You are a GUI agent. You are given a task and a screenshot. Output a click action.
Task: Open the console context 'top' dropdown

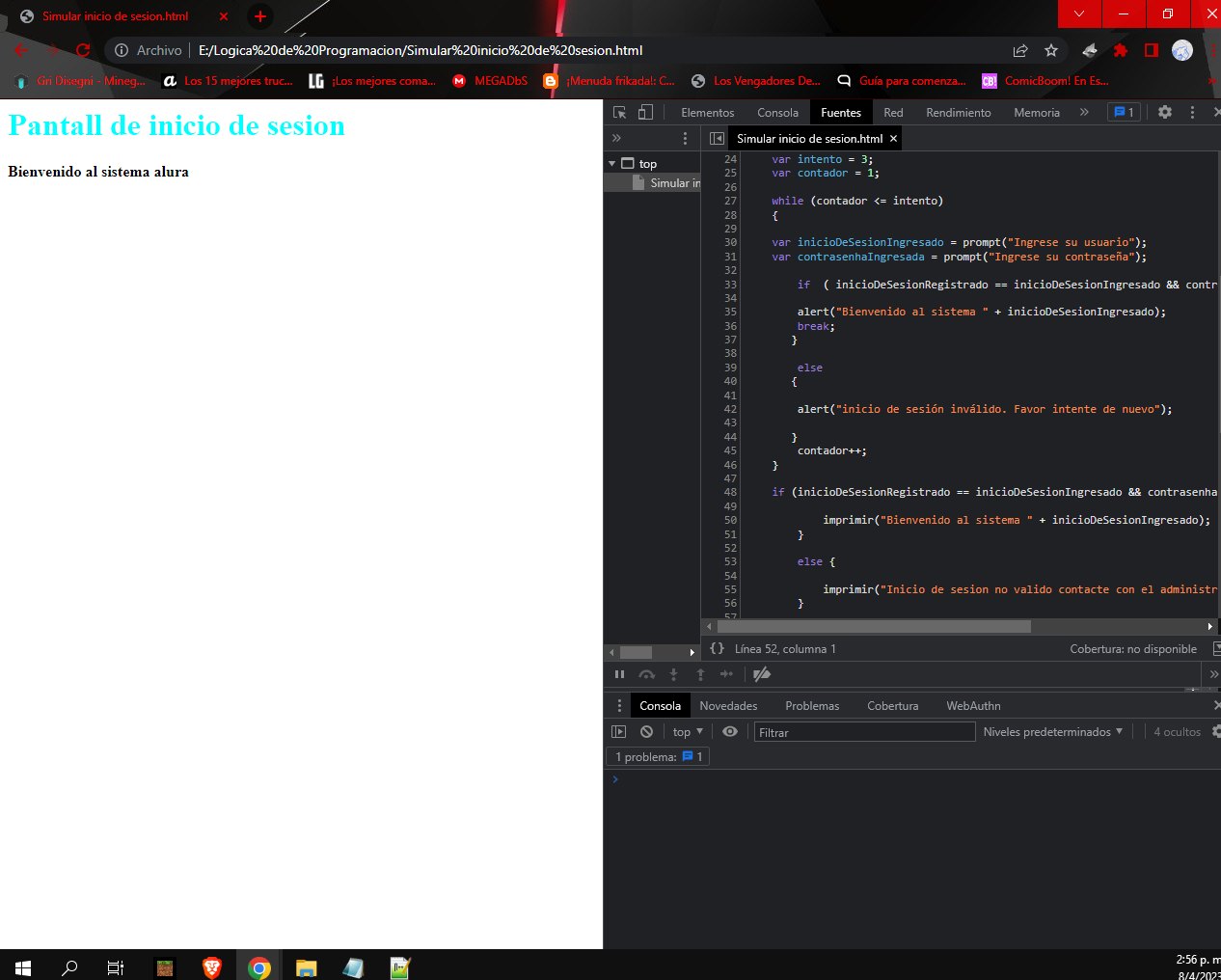[688, 732]
